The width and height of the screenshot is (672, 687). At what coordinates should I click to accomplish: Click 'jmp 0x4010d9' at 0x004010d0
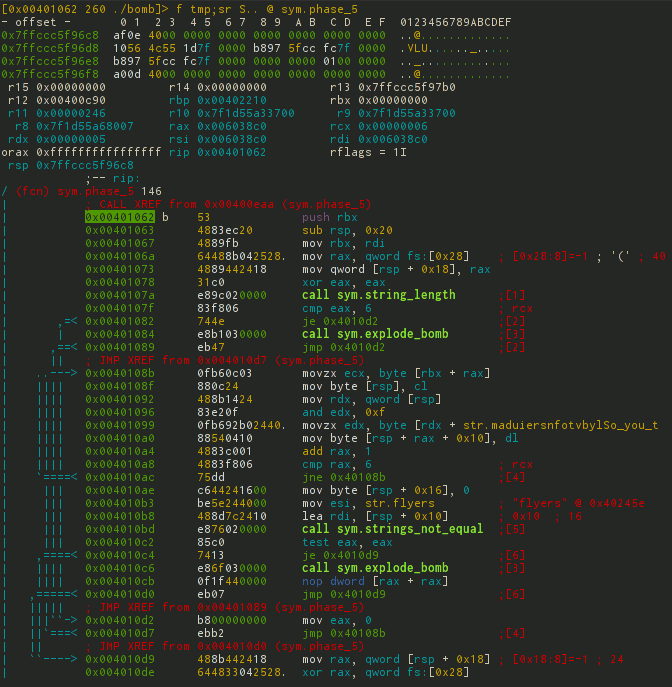click(343, 595)
